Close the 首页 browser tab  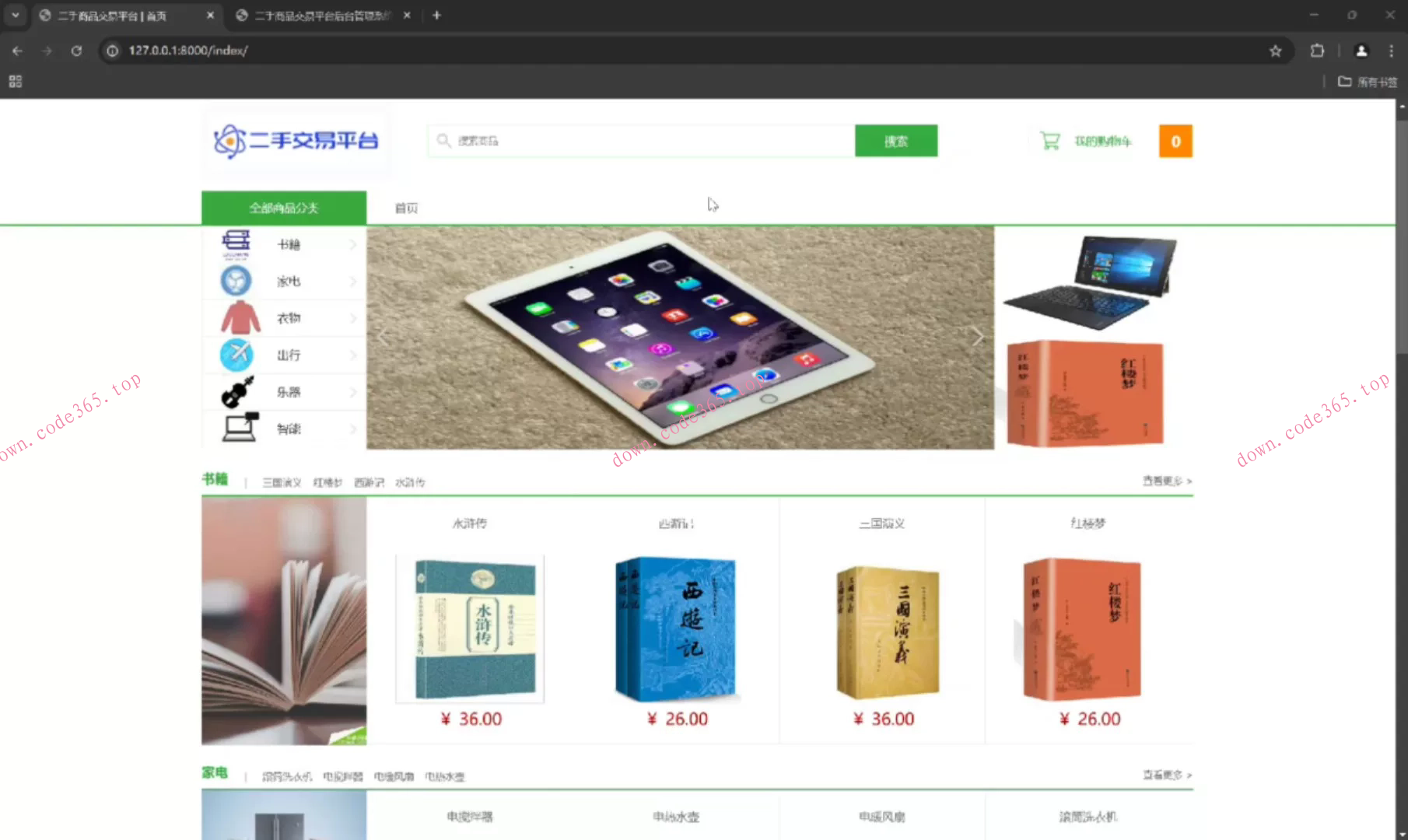pos(210,15)
